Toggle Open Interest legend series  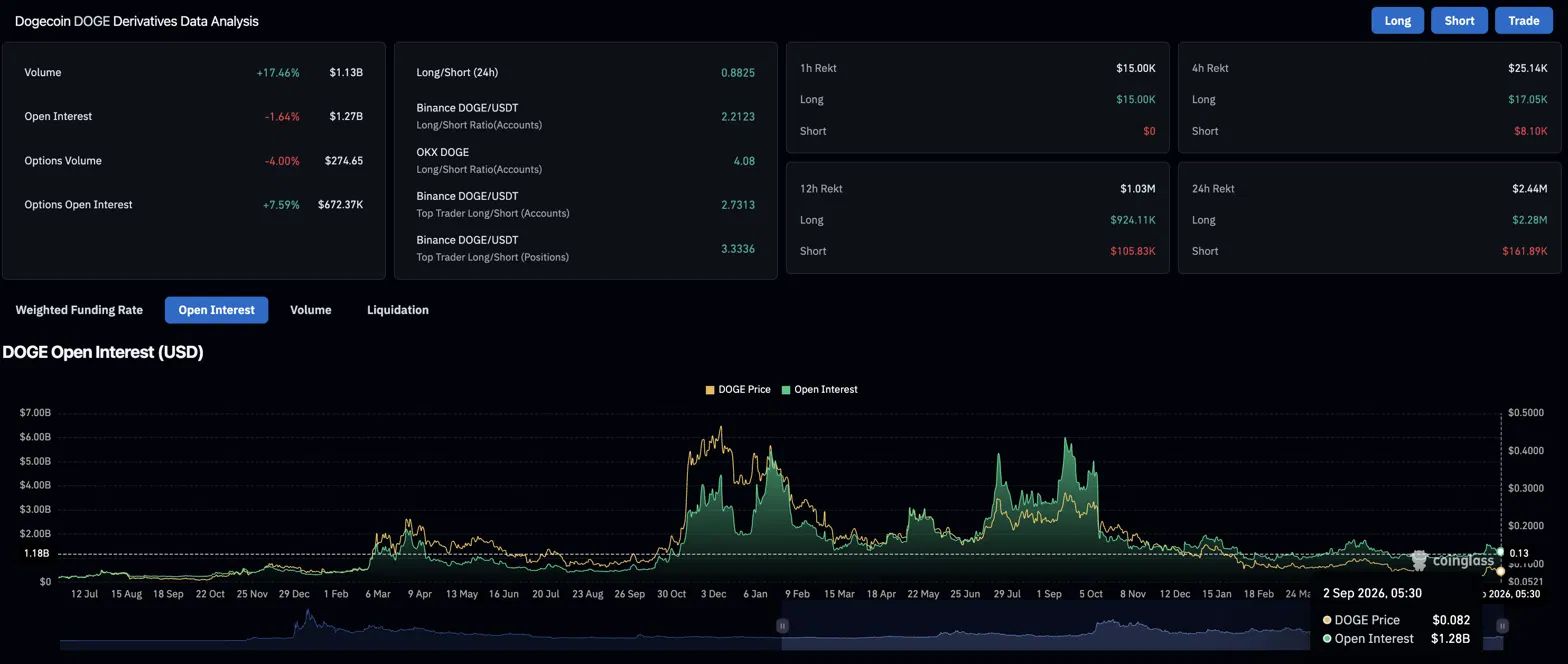coord(819,389)
